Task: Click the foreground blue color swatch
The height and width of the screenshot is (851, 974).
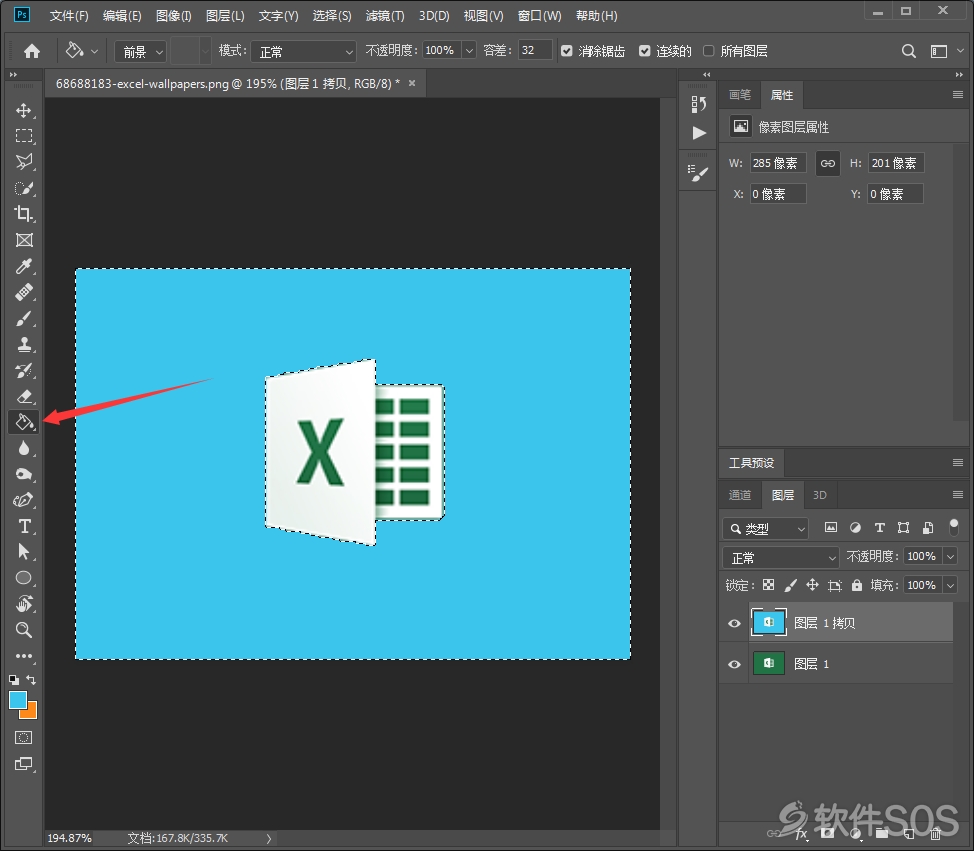Action: (x=17, y=700)
